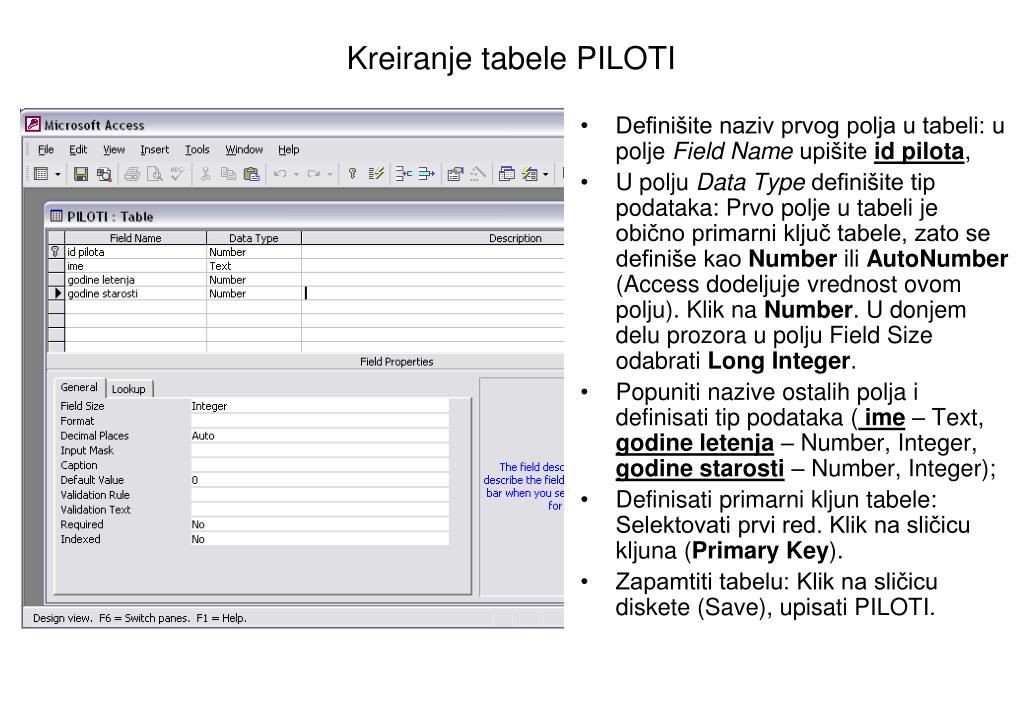Click the Redo arrow icon
The image size is (1023, 708).
[x=314, y=174]
